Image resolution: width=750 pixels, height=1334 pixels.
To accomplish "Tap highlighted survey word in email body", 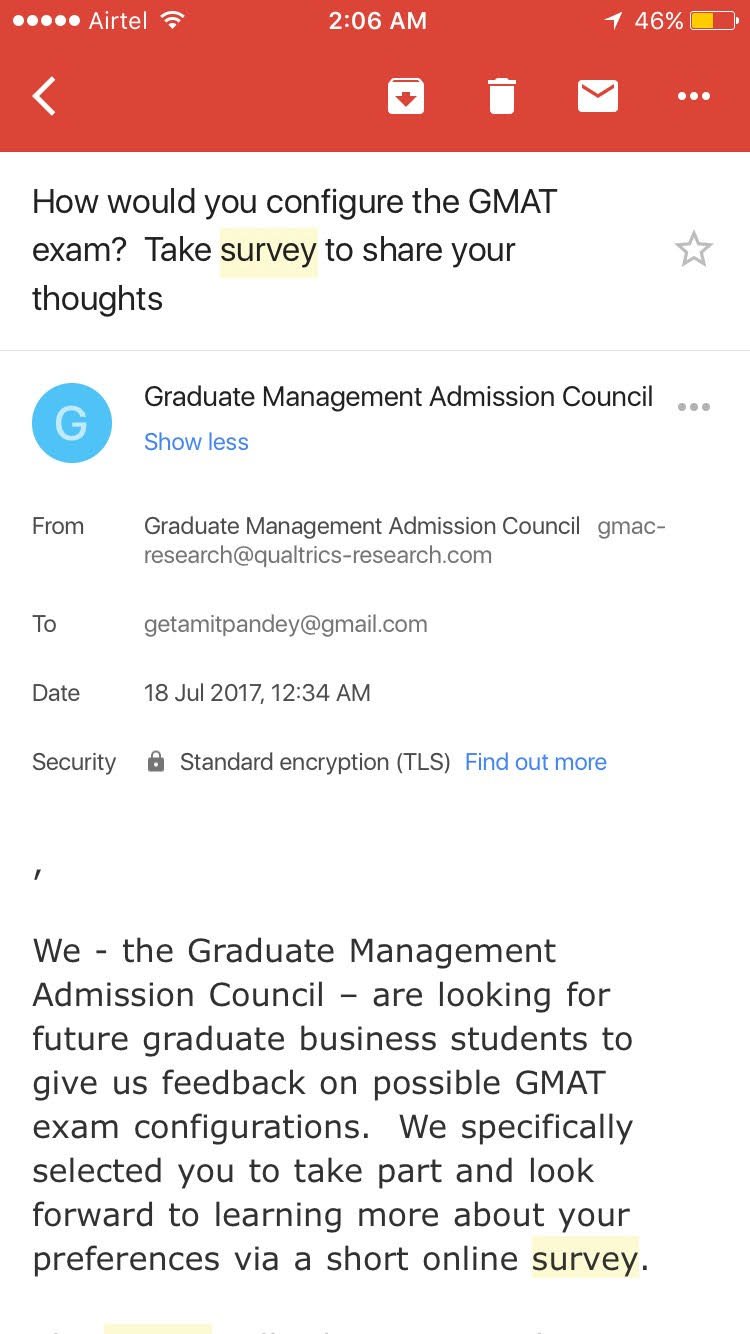I will click(584, 1259).
